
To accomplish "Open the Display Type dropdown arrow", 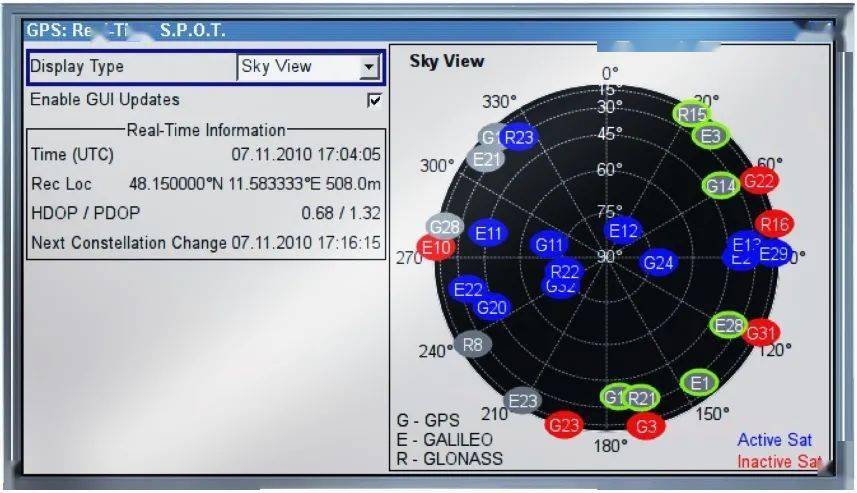I will [369, 67].
